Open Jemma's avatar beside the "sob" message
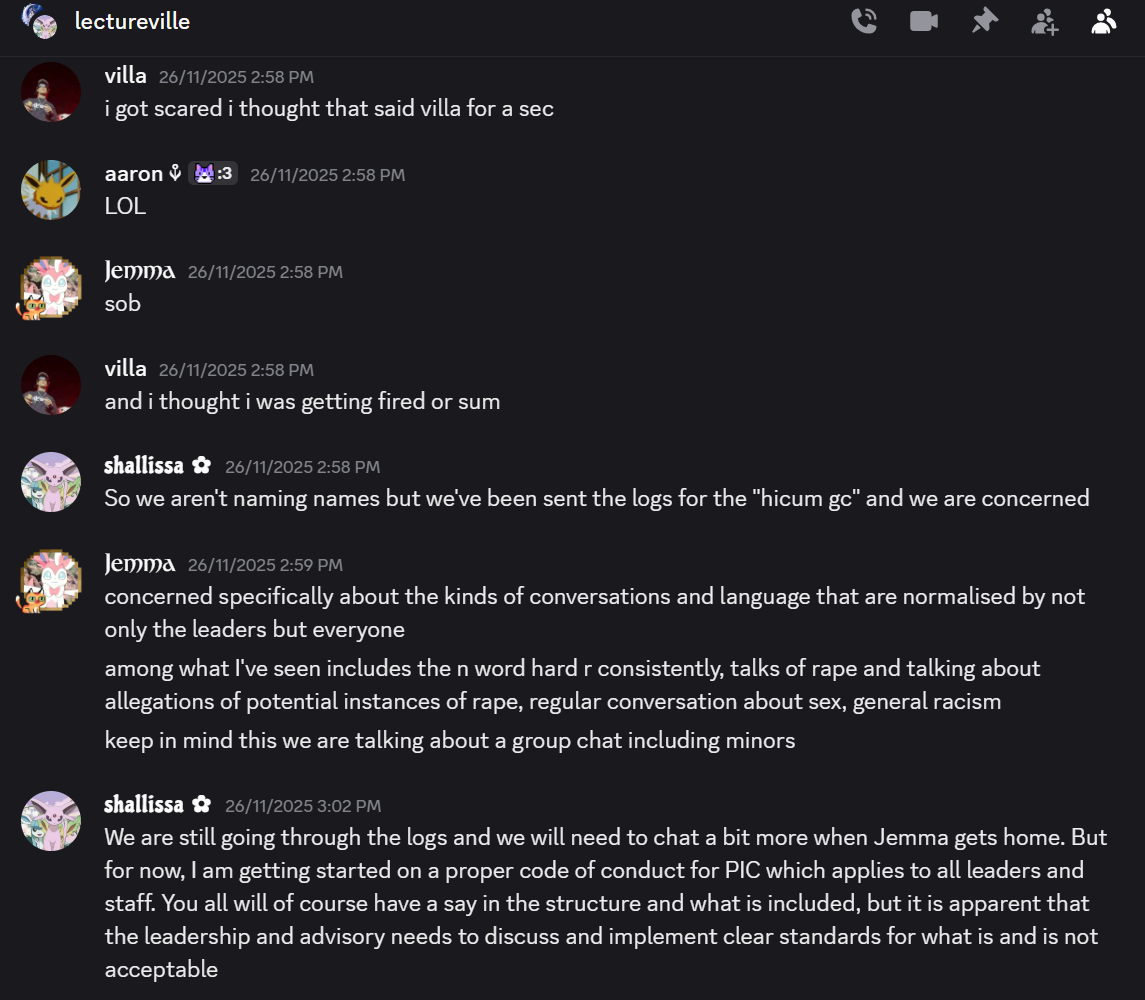Screen dimensions: 1145x1000 pos(51,287)
